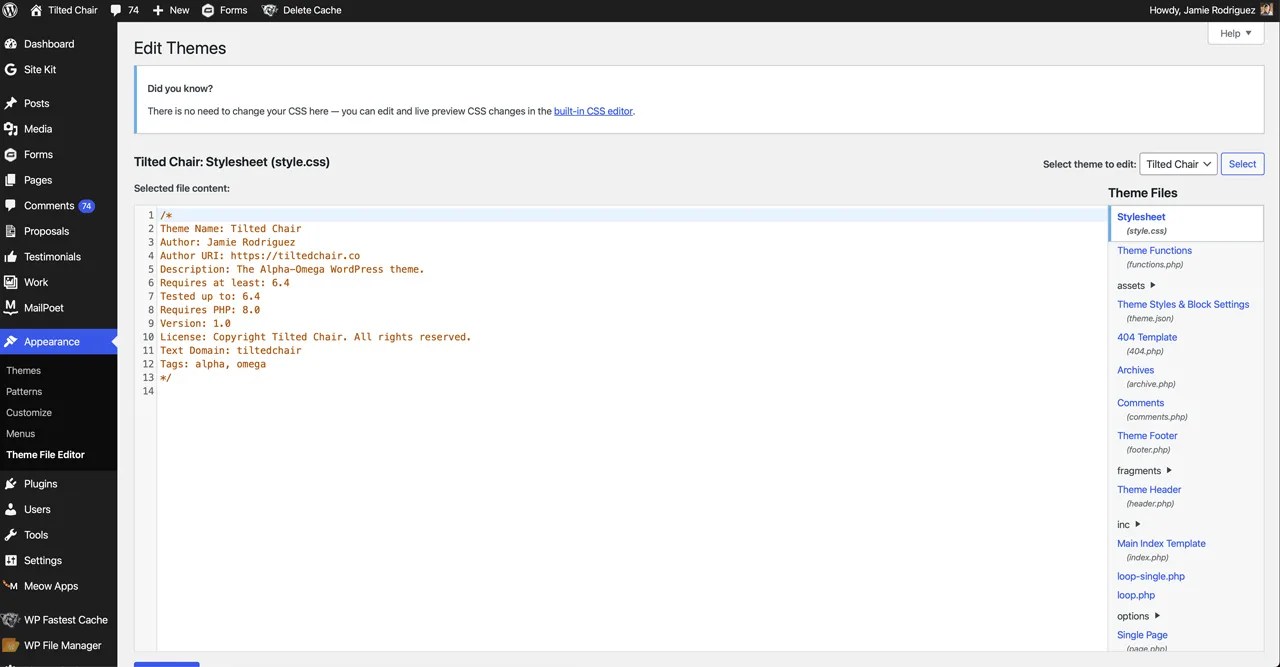Click the Work icon in sidebar
Viewport: 1280px width, 667px height.
(11, 282)
